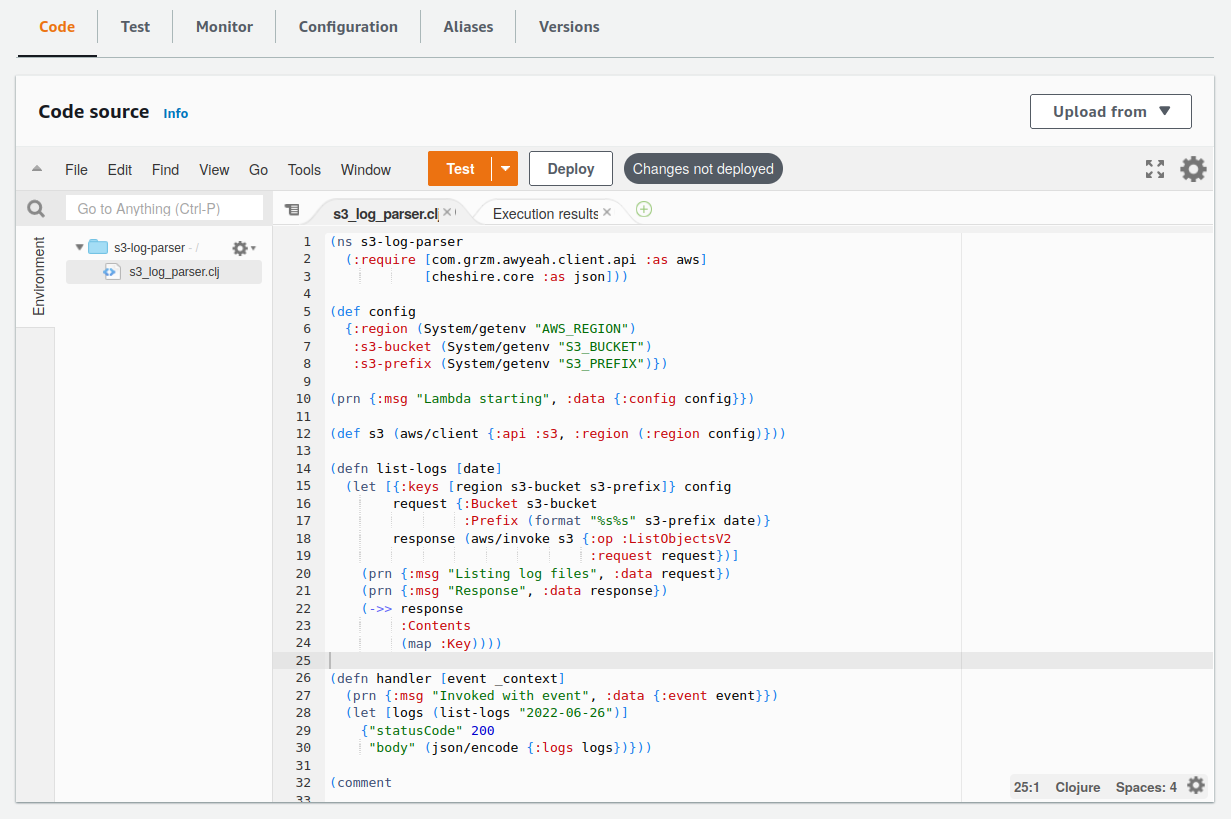Screen dimensions: 1231x819
Task: Click the comment form on line 32
Action: click(364, 782)
